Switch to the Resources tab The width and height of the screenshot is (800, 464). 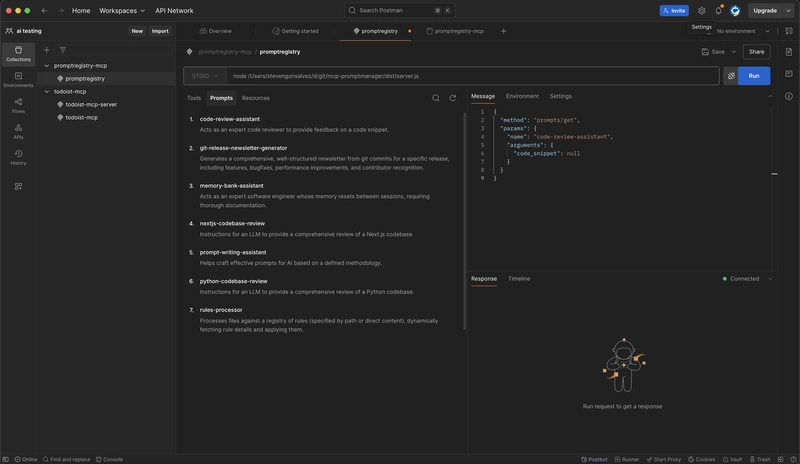[256, 98]
